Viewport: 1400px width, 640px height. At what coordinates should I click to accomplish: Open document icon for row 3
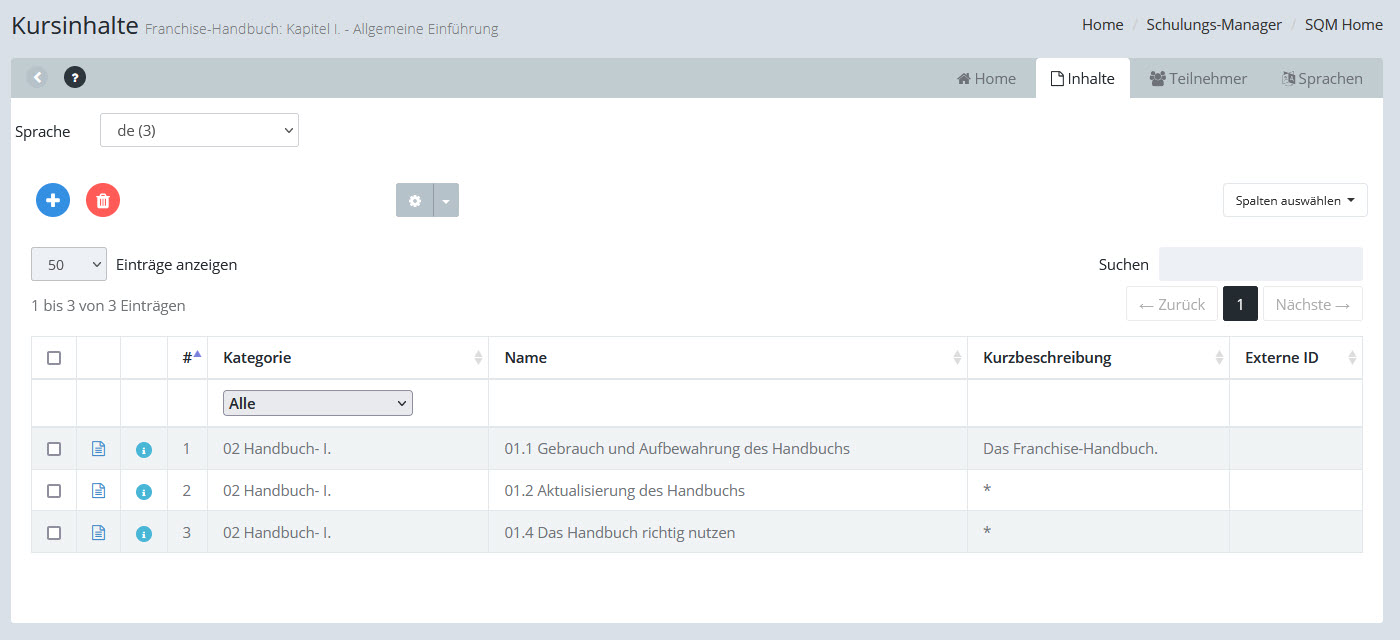point(98,533)
